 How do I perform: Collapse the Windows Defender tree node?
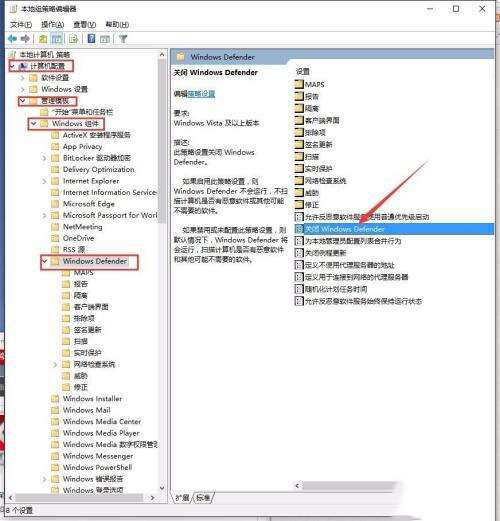44,261
